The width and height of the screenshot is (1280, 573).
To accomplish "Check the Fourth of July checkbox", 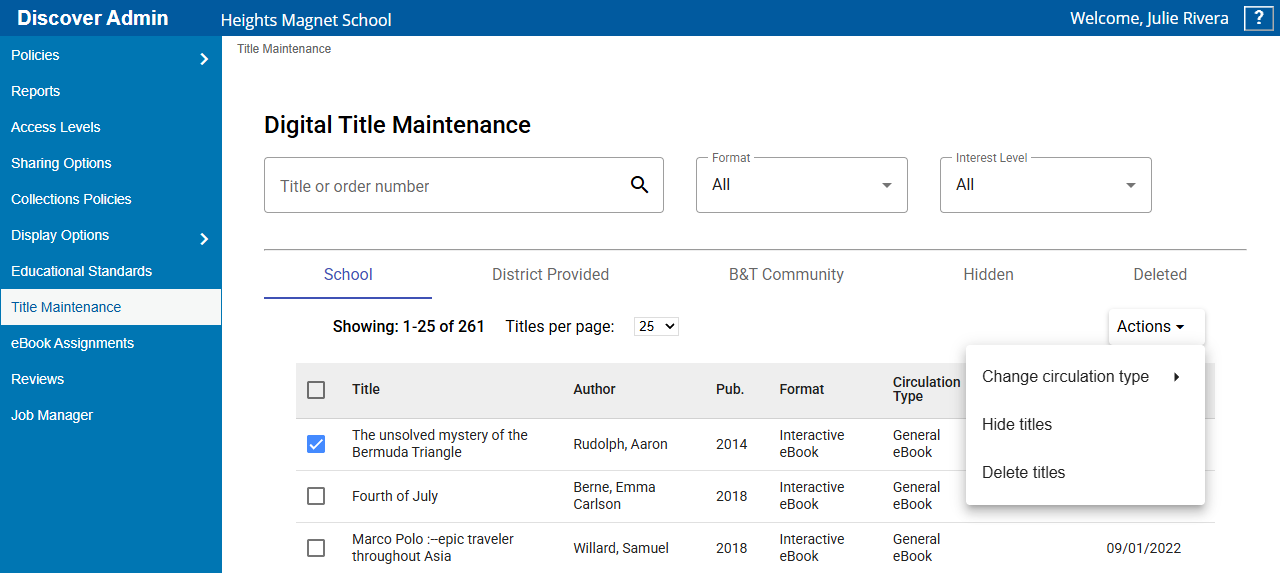I will pos(316,496).
